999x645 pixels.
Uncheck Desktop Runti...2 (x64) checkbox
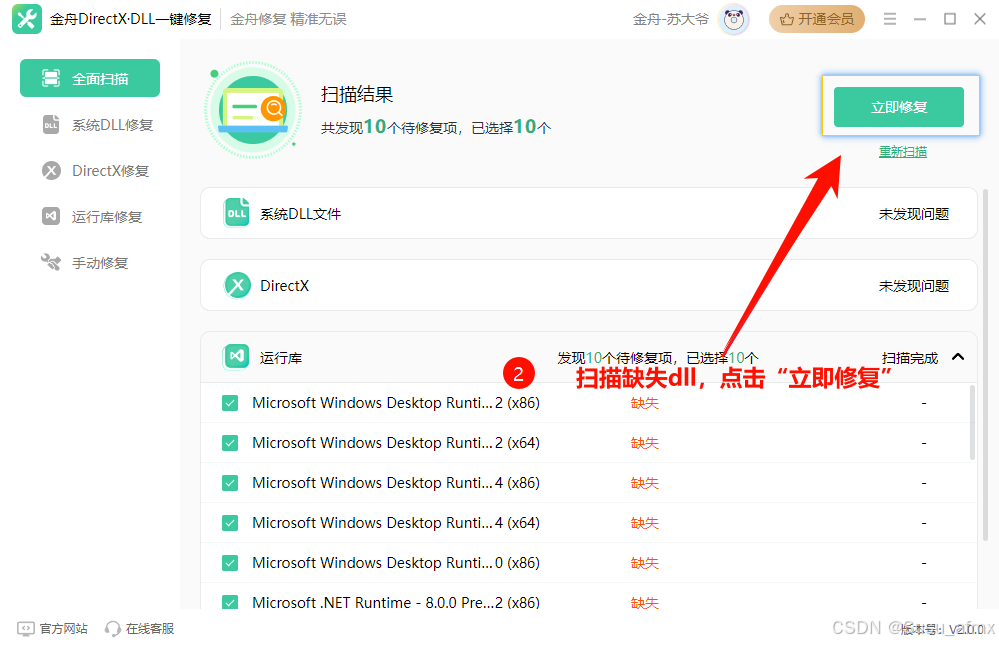[230, 443]
